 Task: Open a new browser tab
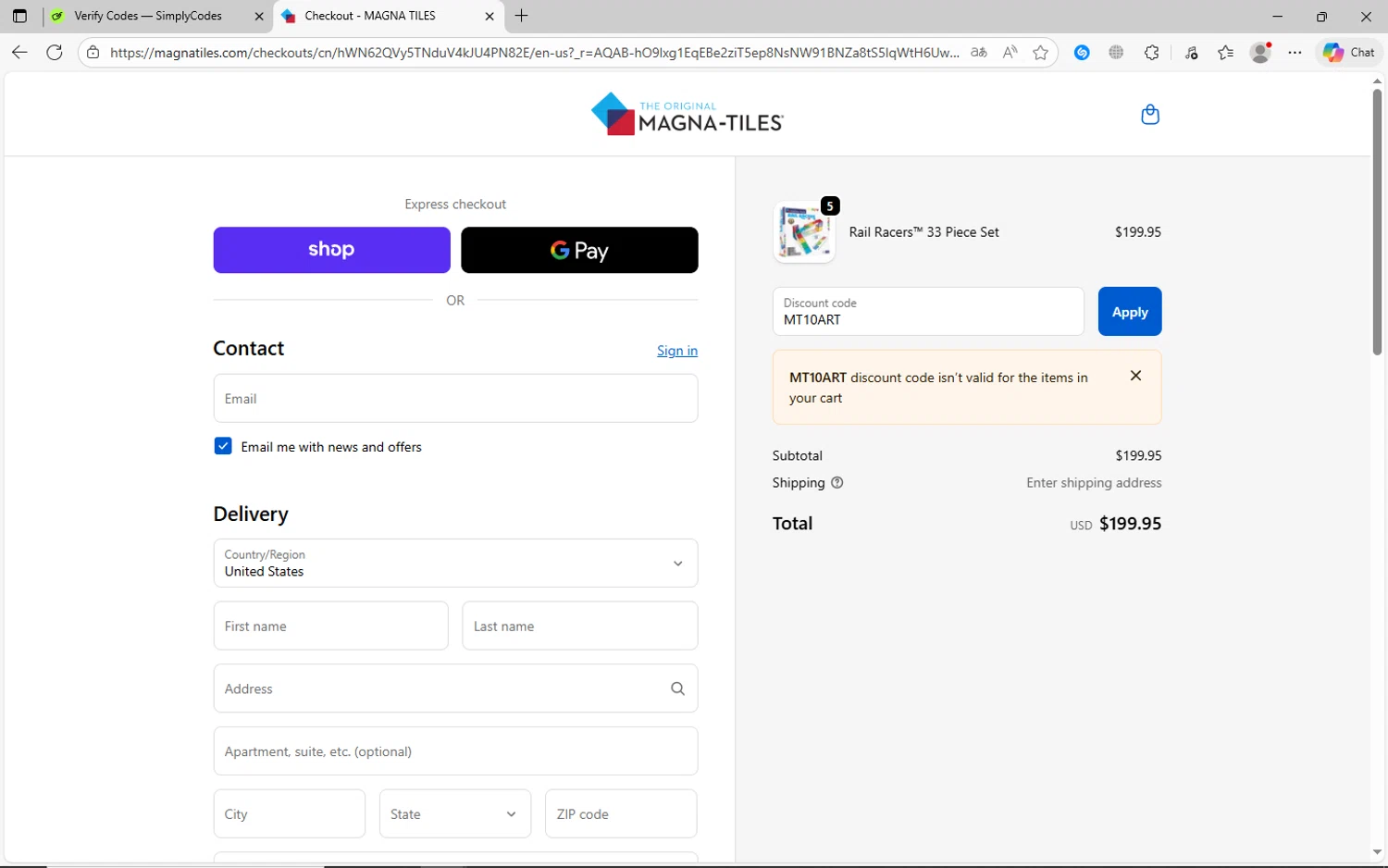(x=522, y=16)
